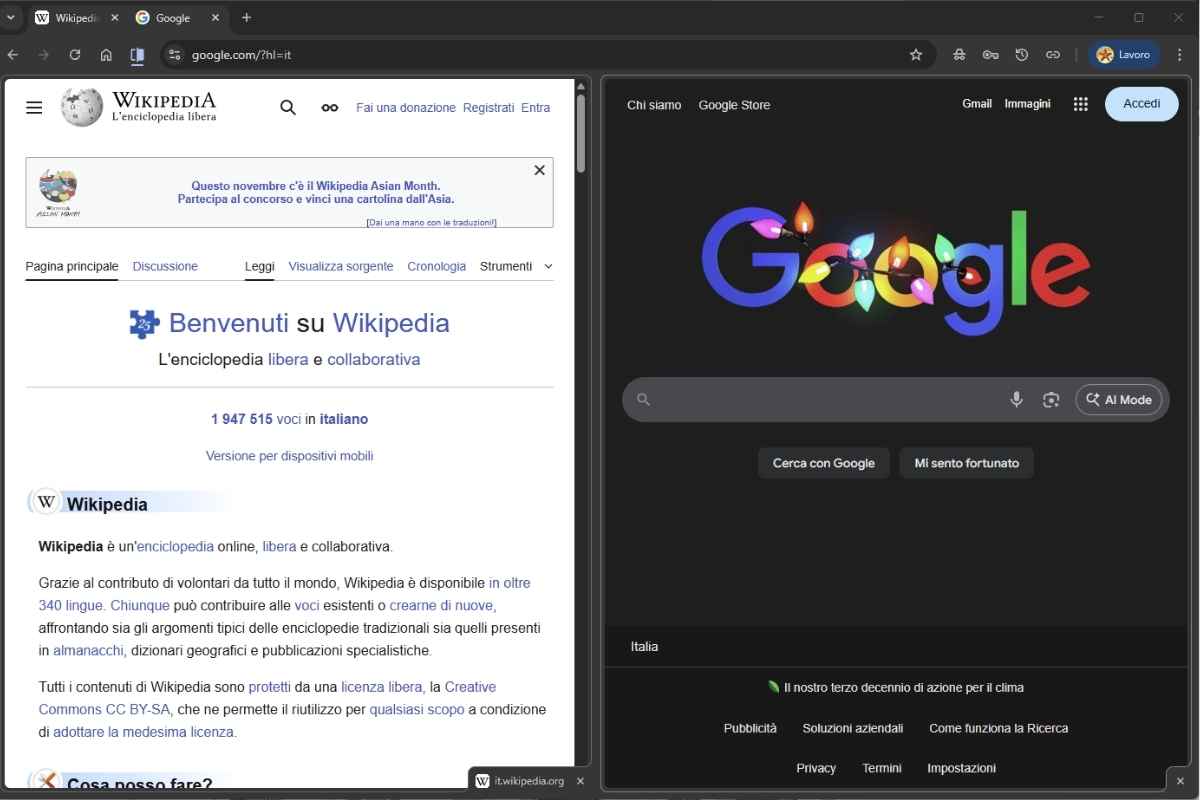Image resolution: width=1200 pixels, height=800 pixels.
Task: Click the Wikipedia search magnifier icon
Action: click(288, 107)
